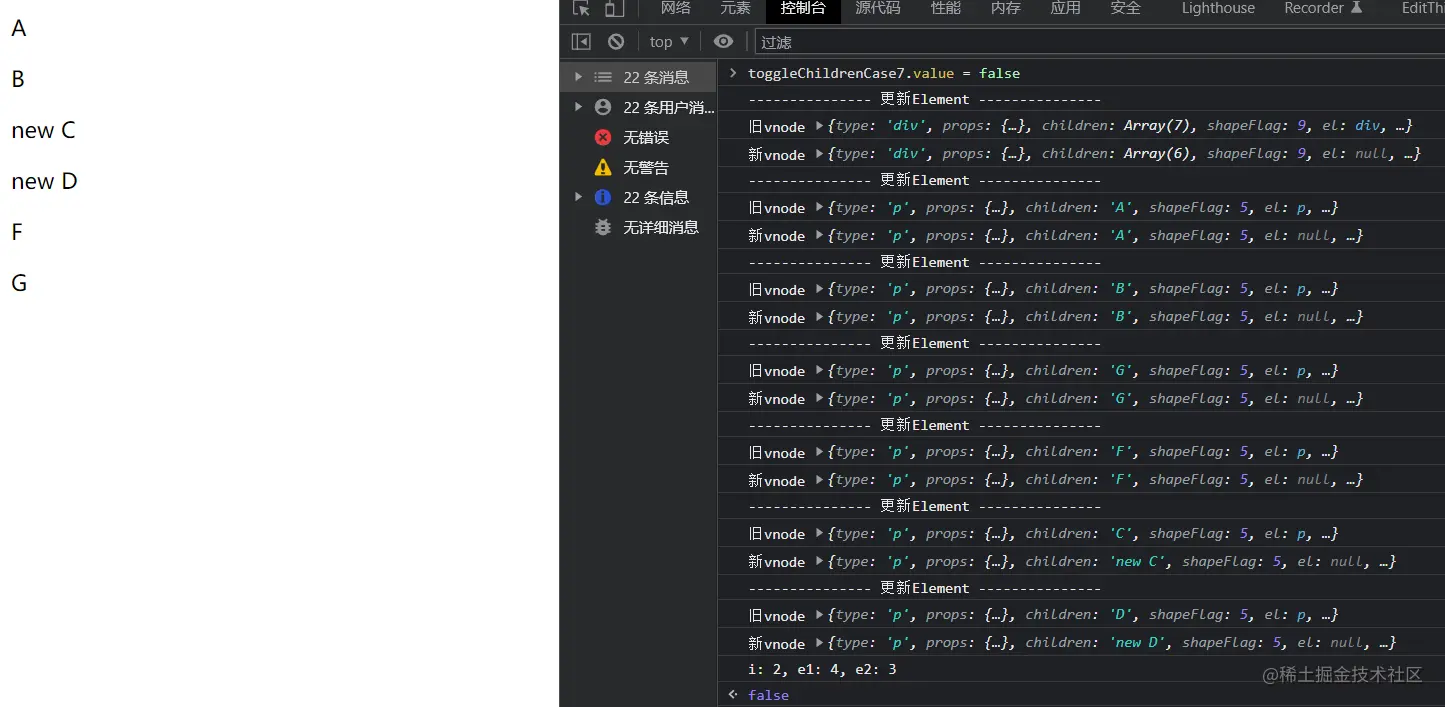Click paragraph B on the page
The width and height of the screenshot is (1445, 707).
[18, 79]
